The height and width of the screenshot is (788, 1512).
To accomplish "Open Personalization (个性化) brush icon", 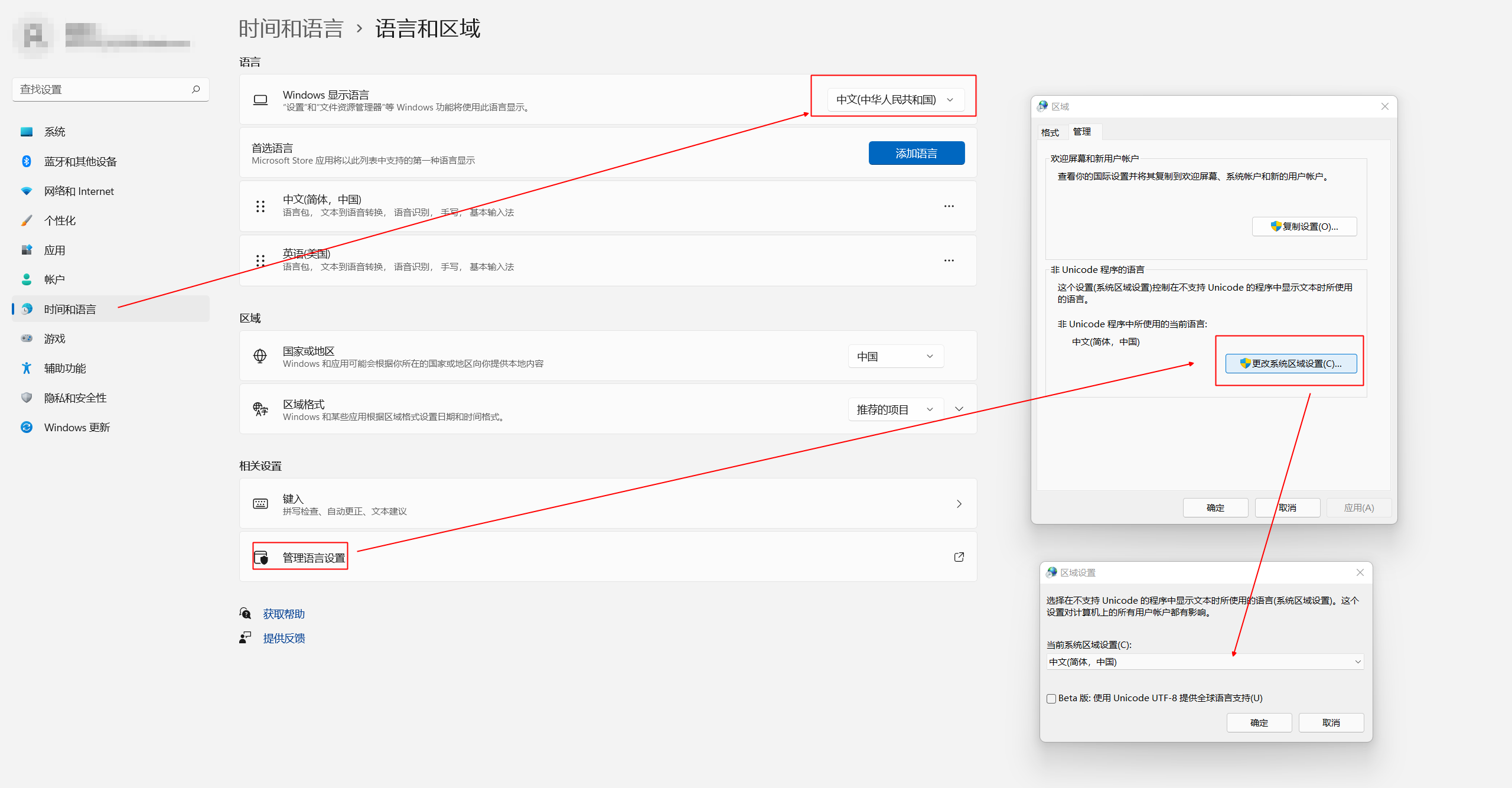I will coord(27,220).
